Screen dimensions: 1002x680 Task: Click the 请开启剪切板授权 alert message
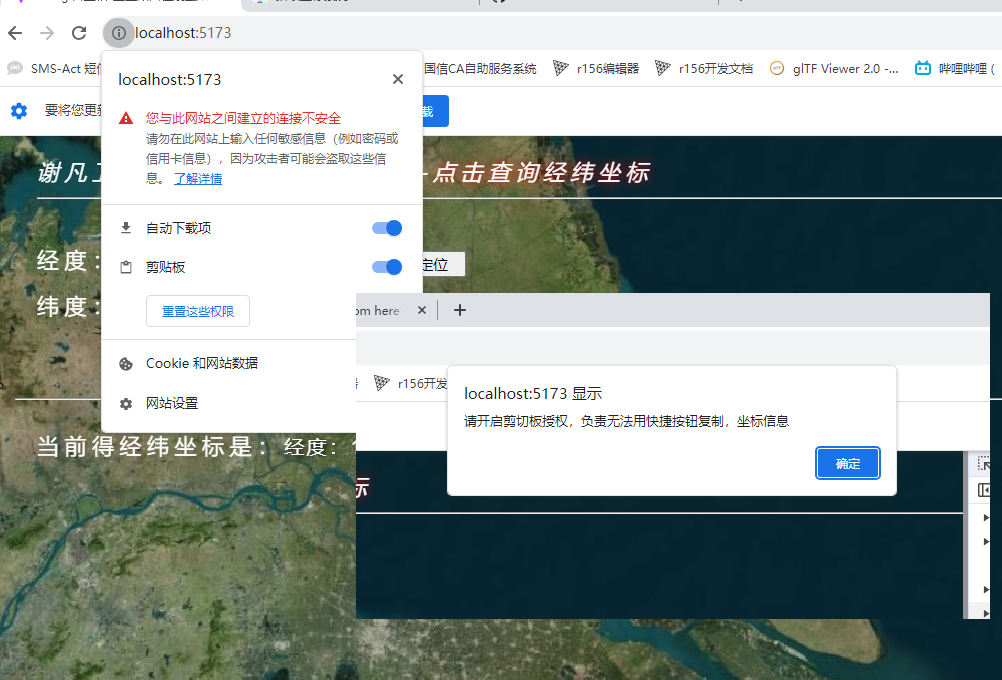626,421
